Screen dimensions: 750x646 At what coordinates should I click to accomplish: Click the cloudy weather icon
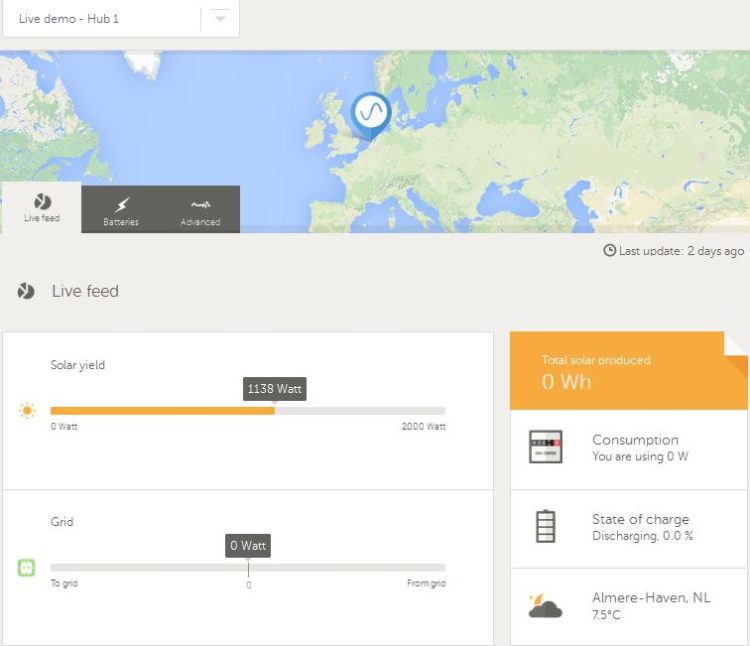pos(545,606)
